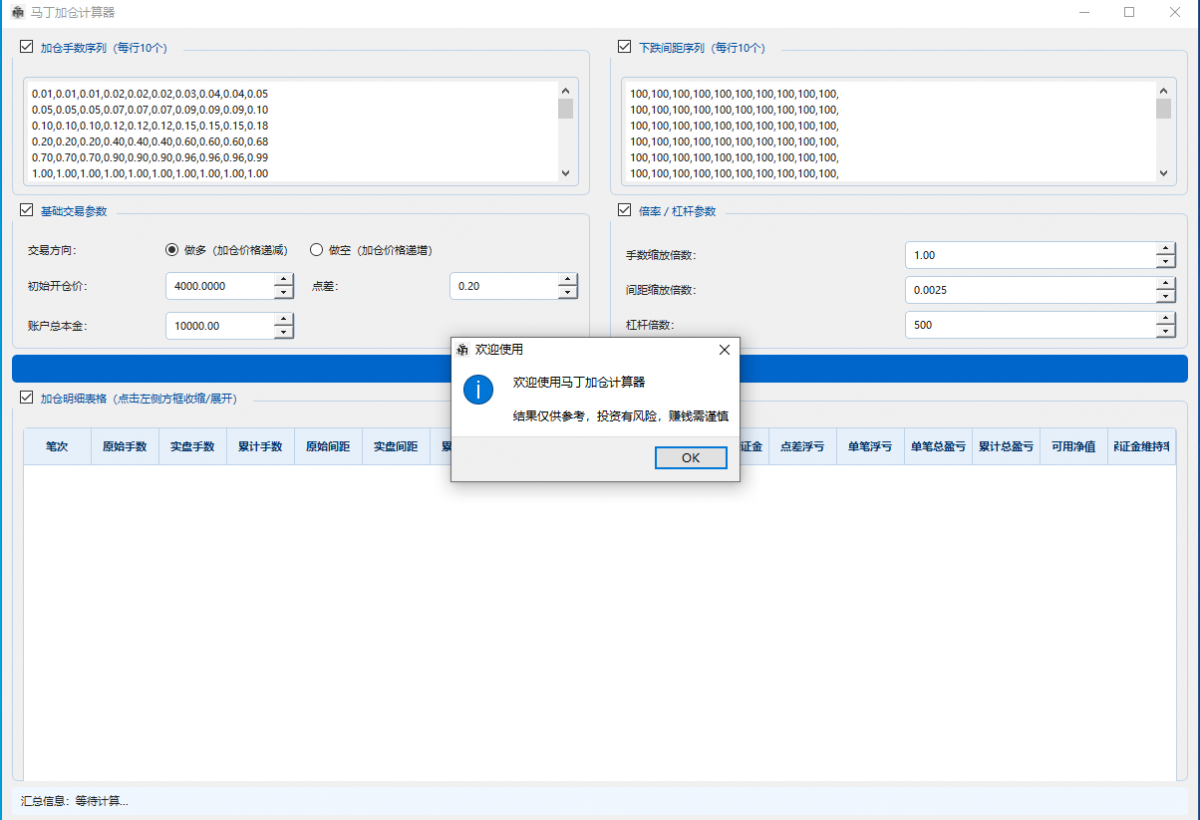Click the 原始手数 column header
1200x820 pixels.
125,447
